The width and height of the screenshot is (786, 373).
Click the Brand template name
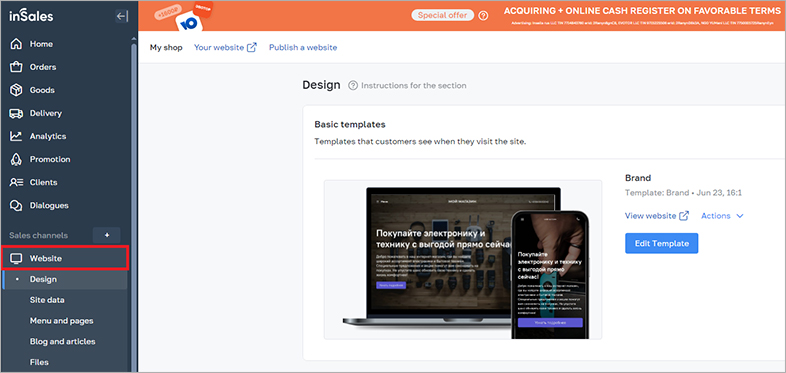coord(638,178)
